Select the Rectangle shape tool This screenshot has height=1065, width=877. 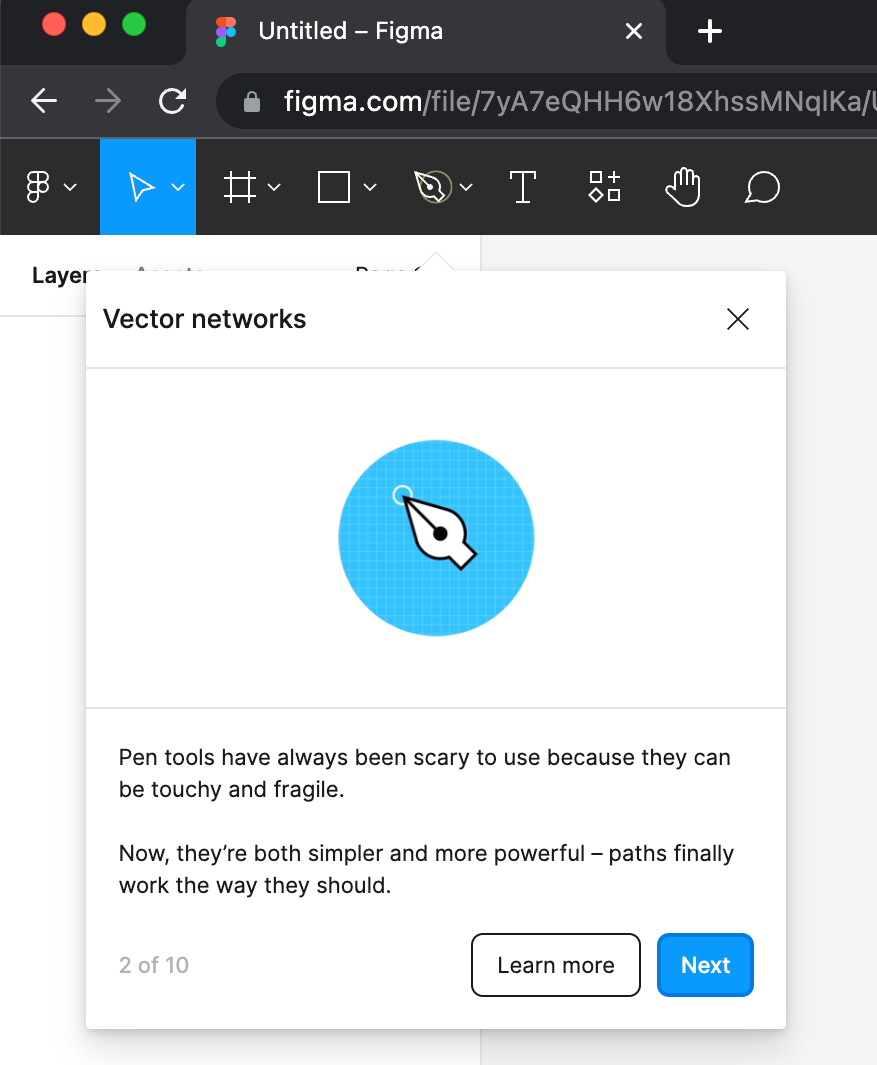click(334, 187)
